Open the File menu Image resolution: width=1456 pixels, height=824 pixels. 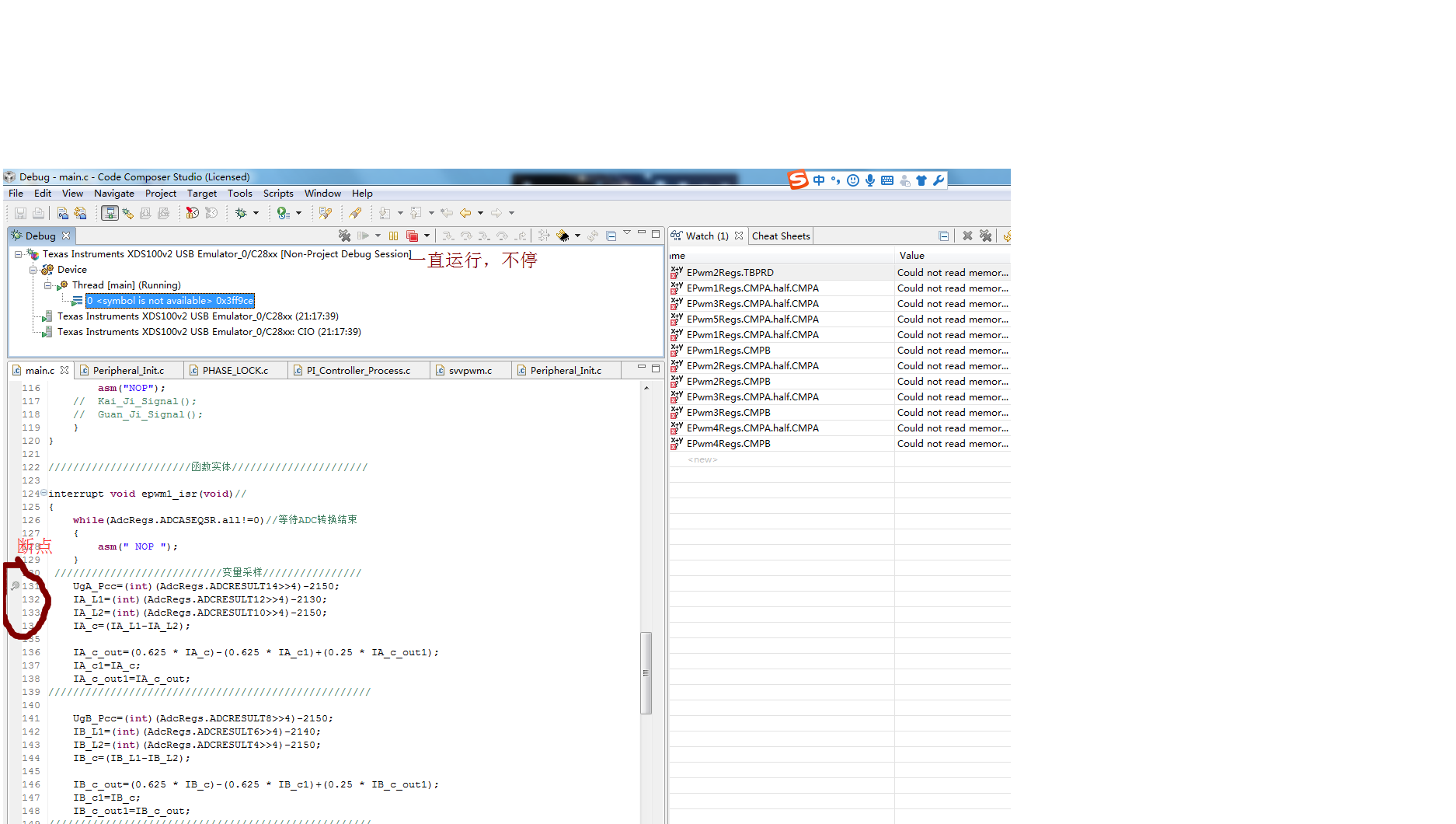pos(16,194)
